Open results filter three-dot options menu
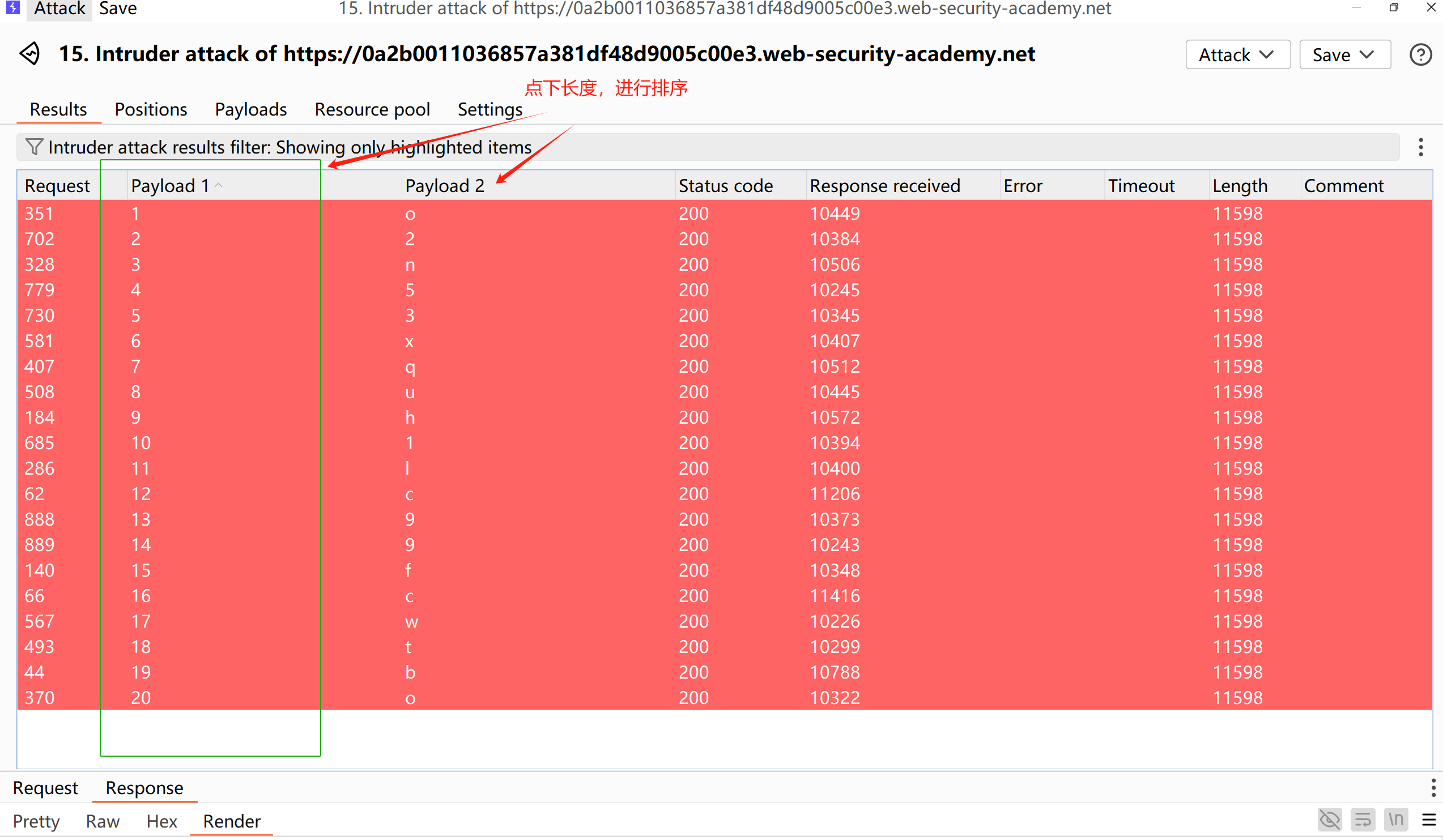Image resolution: width=1443 pixels, height=840 pixels. point(1420,147)
